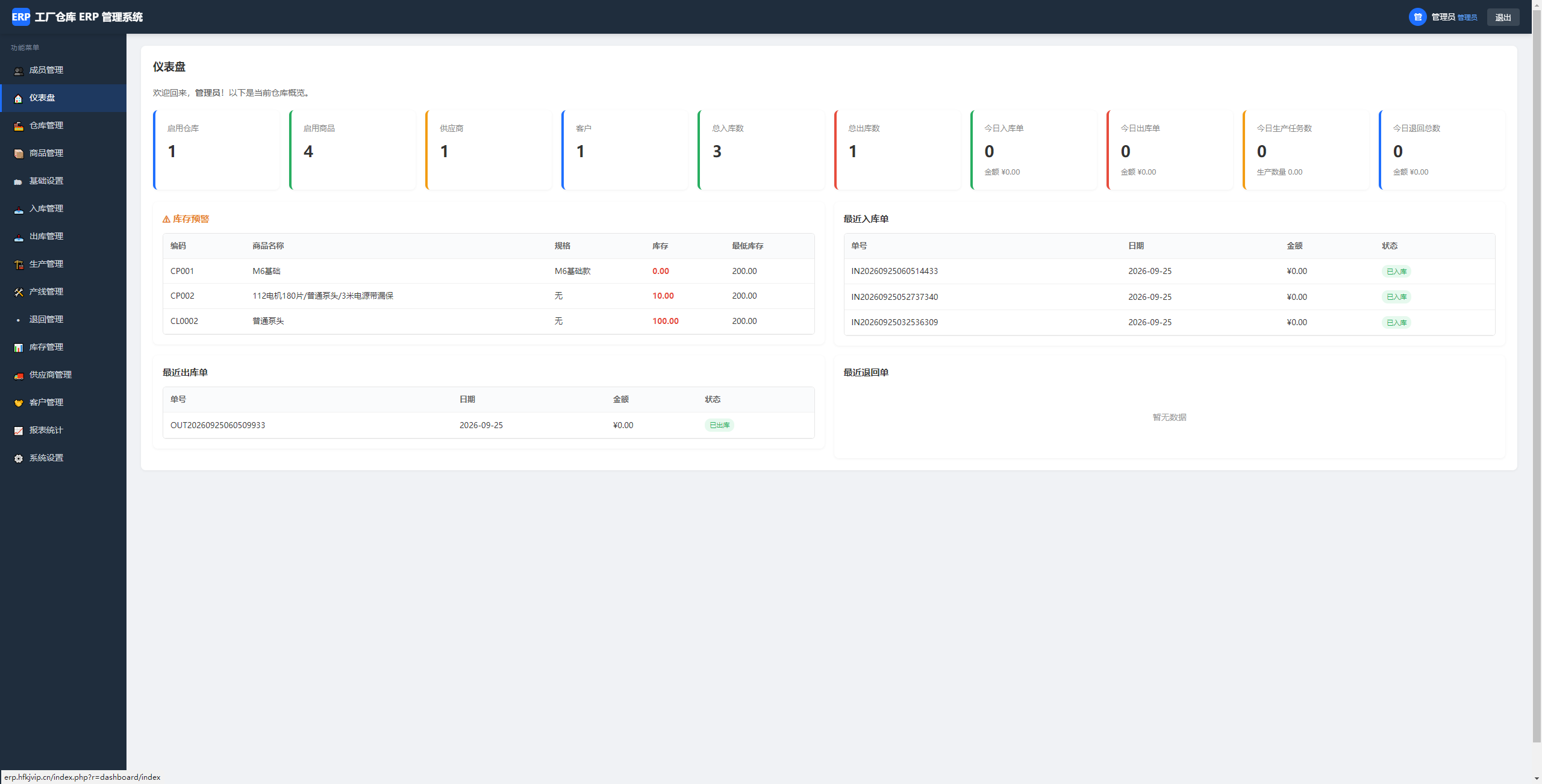Screen dimensions: 1542x784
Task: Click the 产线管理 tools icon
Action: pos(19,292)
